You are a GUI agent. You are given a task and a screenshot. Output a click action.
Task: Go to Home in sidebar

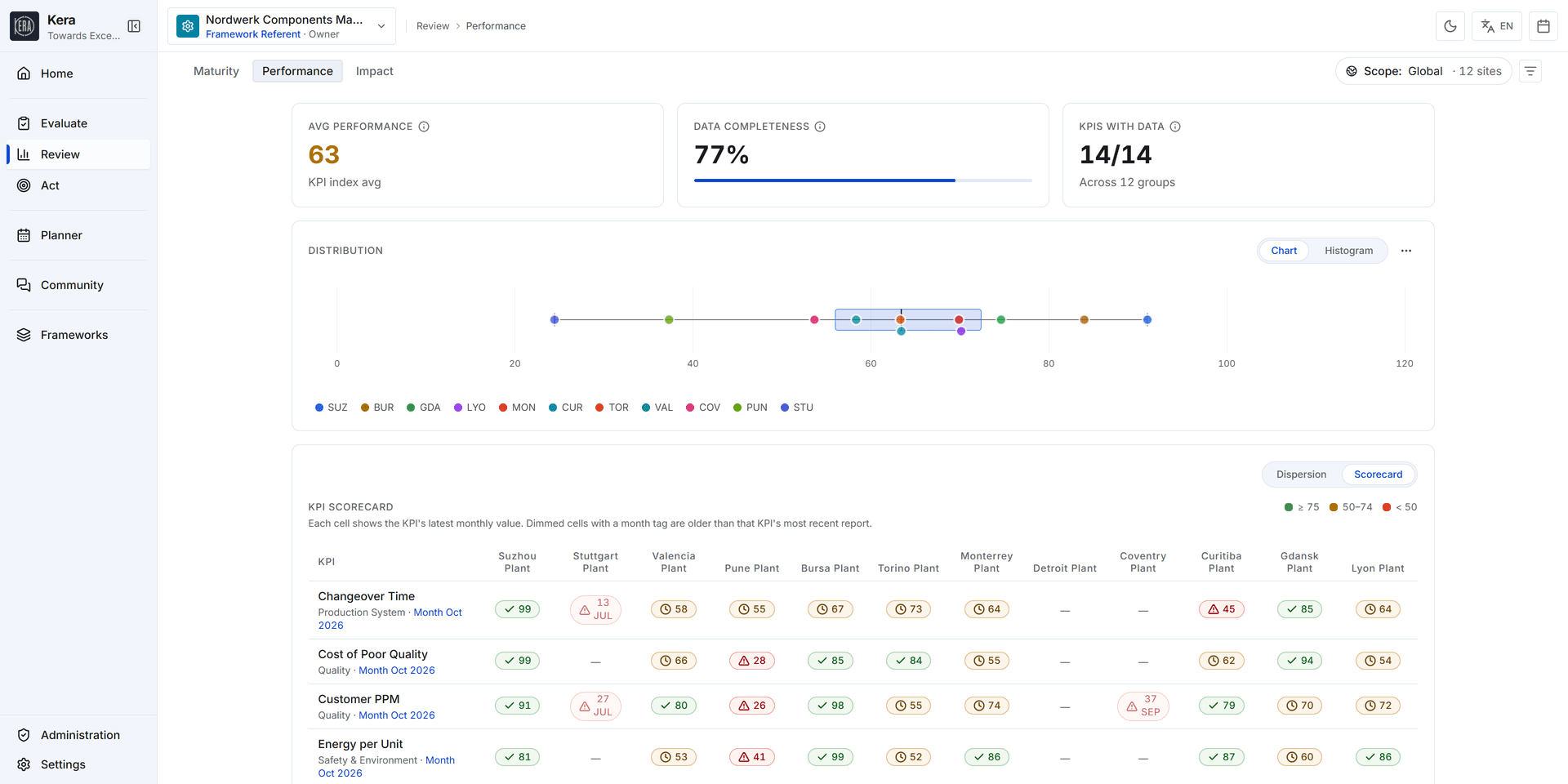tap(78, 73)
